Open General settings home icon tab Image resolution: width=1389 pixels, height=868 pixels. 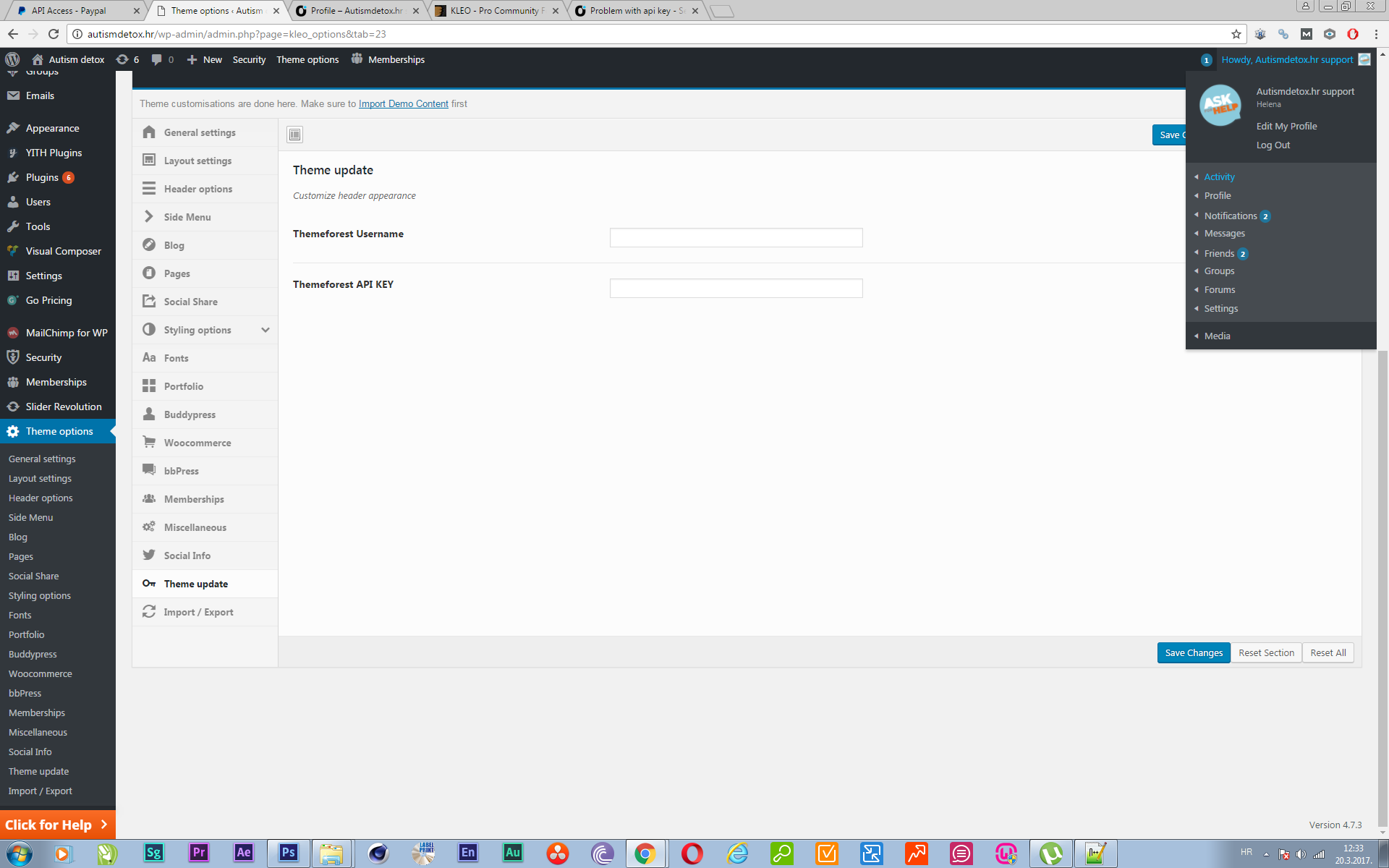pyautogui.click(x=149, y=132)
